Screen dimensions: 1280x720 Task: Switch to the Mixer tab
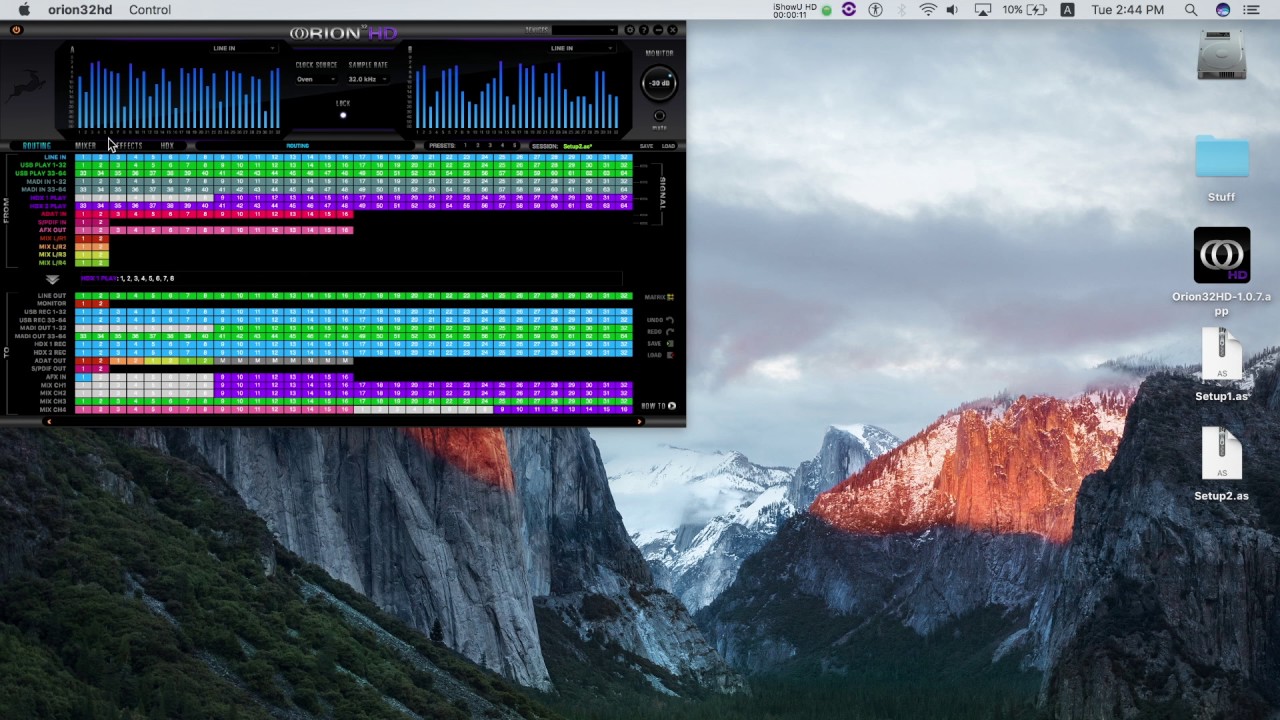pos(85,146)
